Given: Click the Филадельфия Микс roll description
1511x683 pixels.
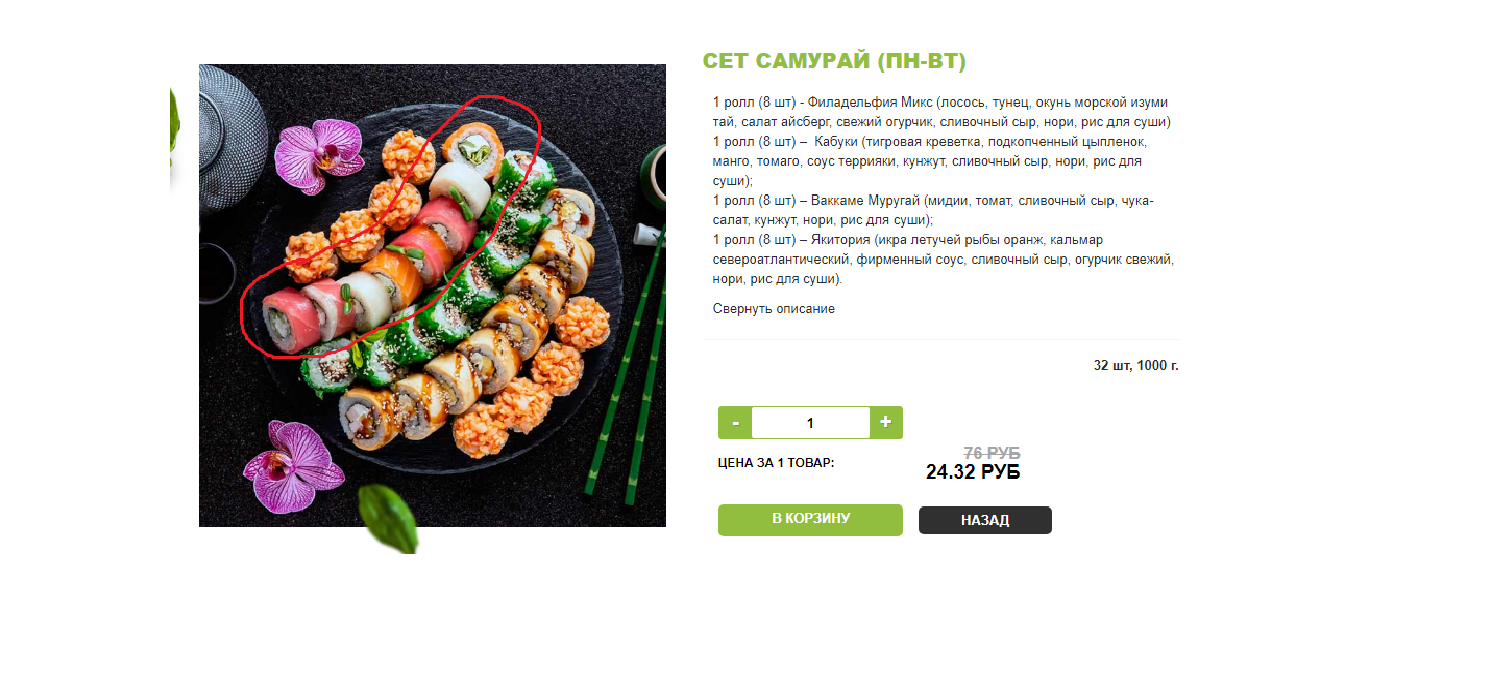Looking at the screenshot, I should (x=941, y=112).
